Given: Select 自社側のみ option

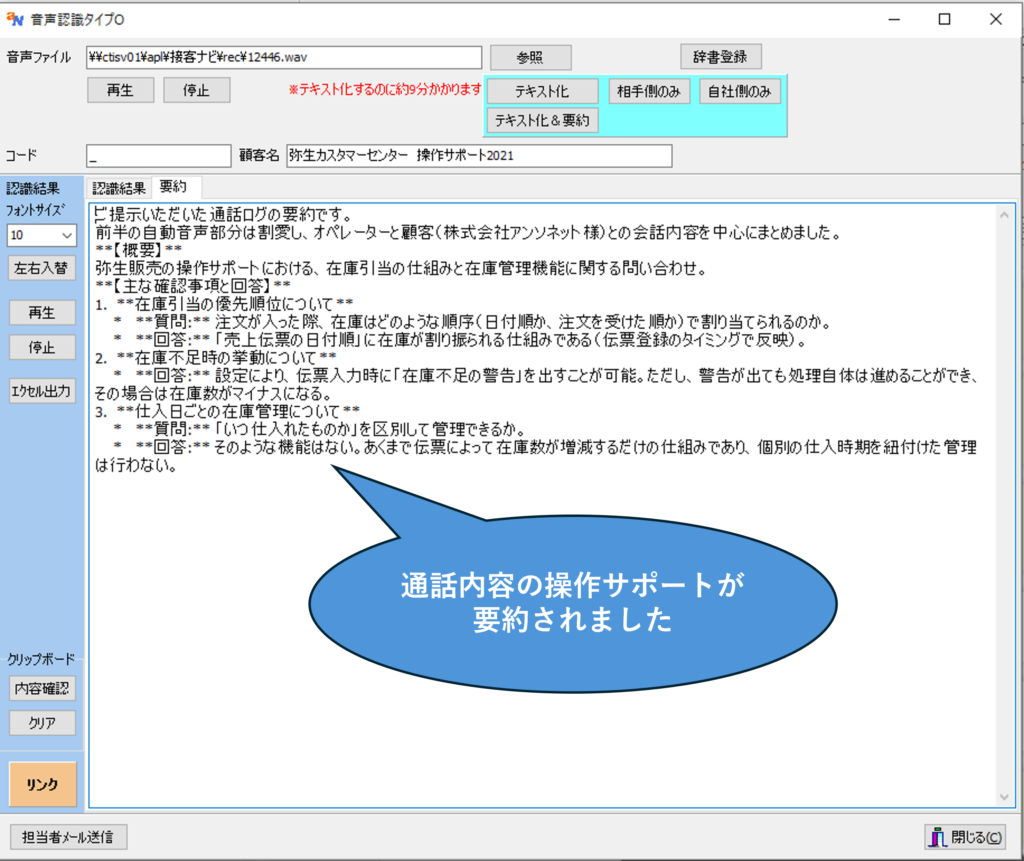Looking at the screenshot, I should click(739, 91).
